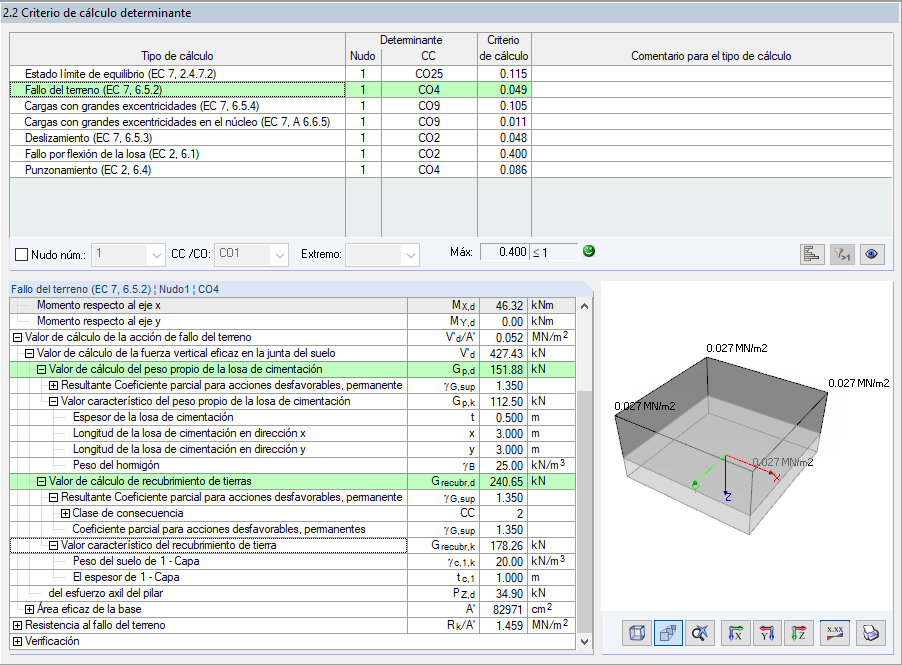Print the 3D foundation graphic
The width and height of the screenshot is (902, 665).
coord(870,633)
